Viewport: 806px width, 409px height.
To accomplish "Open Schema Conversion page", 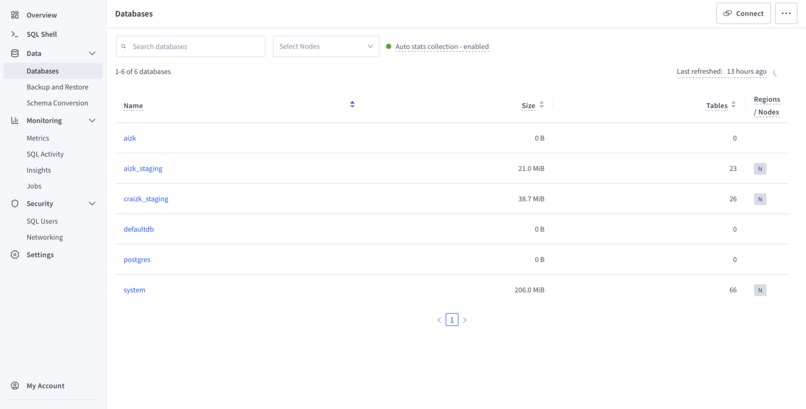I will click(57, 103).
